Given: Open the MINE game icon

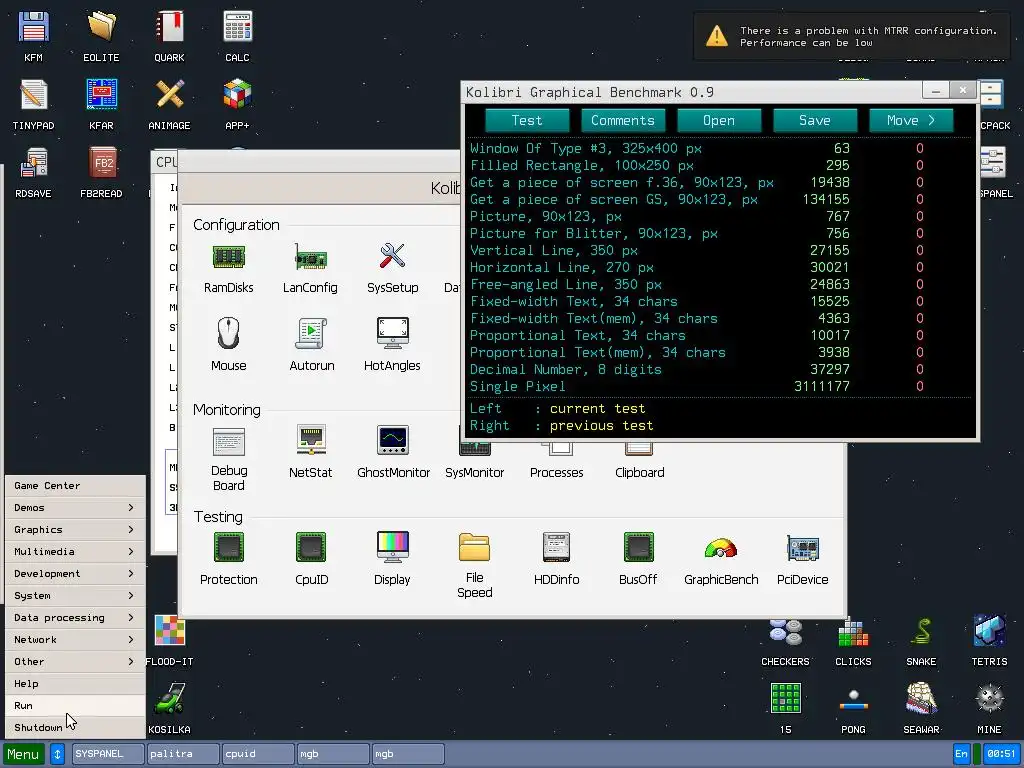Looking at the screenshot, I should (989, 699).
